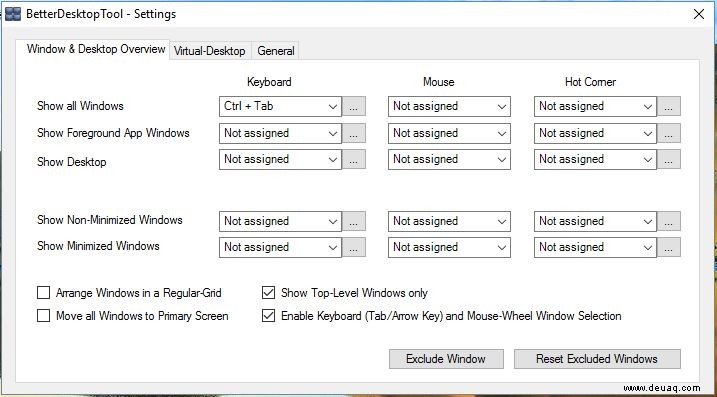Open Show Non-Minimized Windows keyboard dropdown
Screen dimensions: 717x397
coord(280,221)
